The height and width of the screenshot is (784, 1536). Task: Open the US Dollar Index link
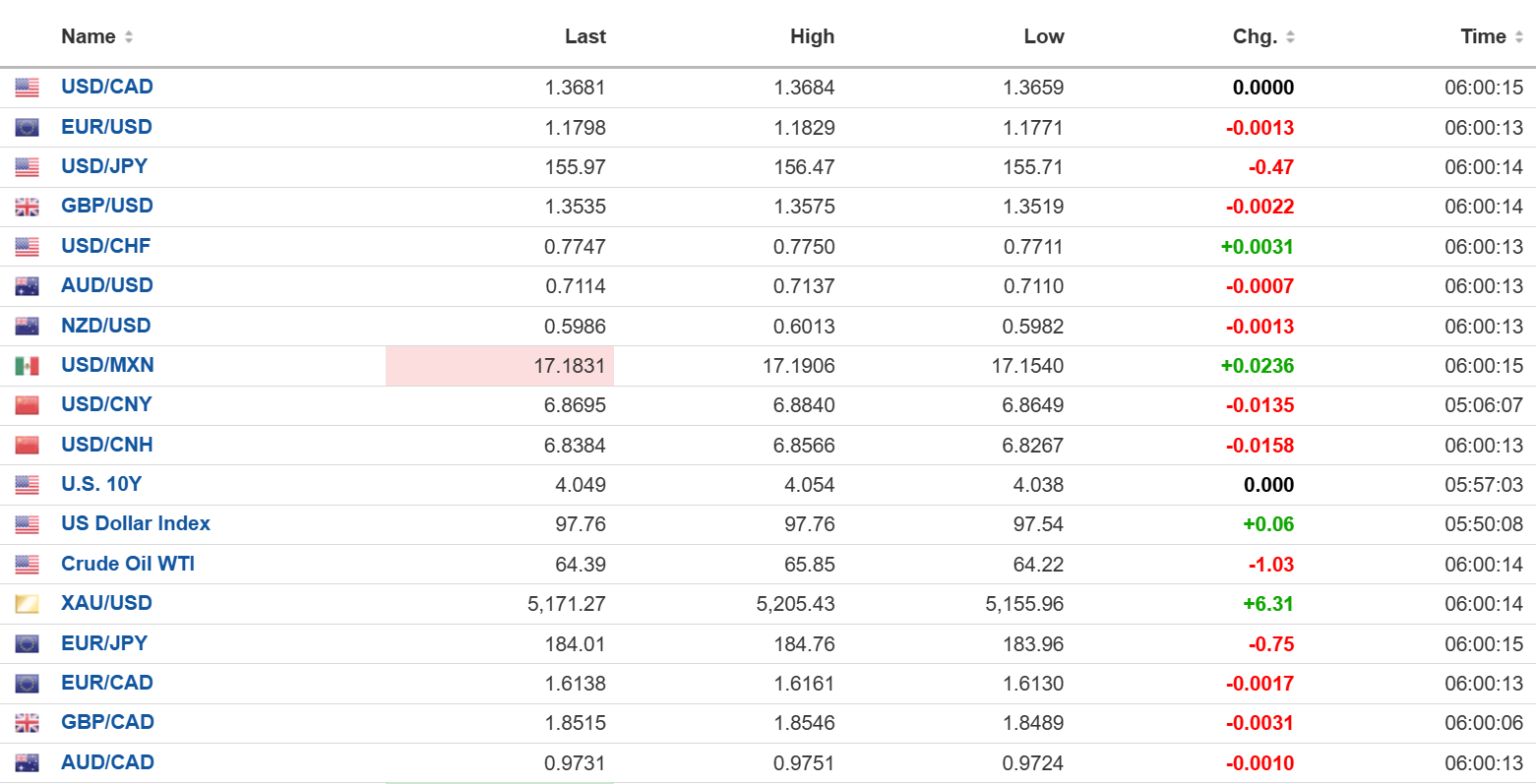[136, 523]
